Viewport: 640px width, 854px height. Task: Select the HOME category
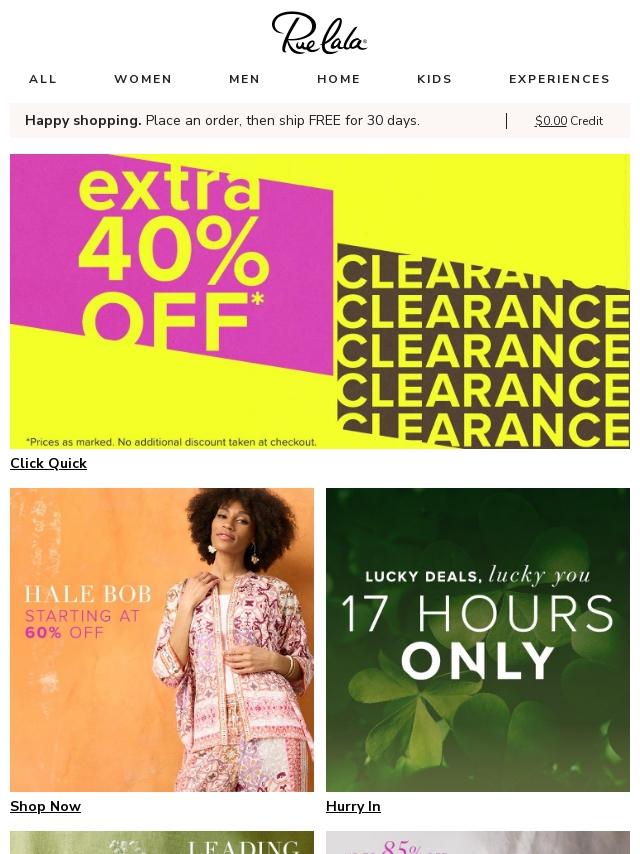(339, 79)
